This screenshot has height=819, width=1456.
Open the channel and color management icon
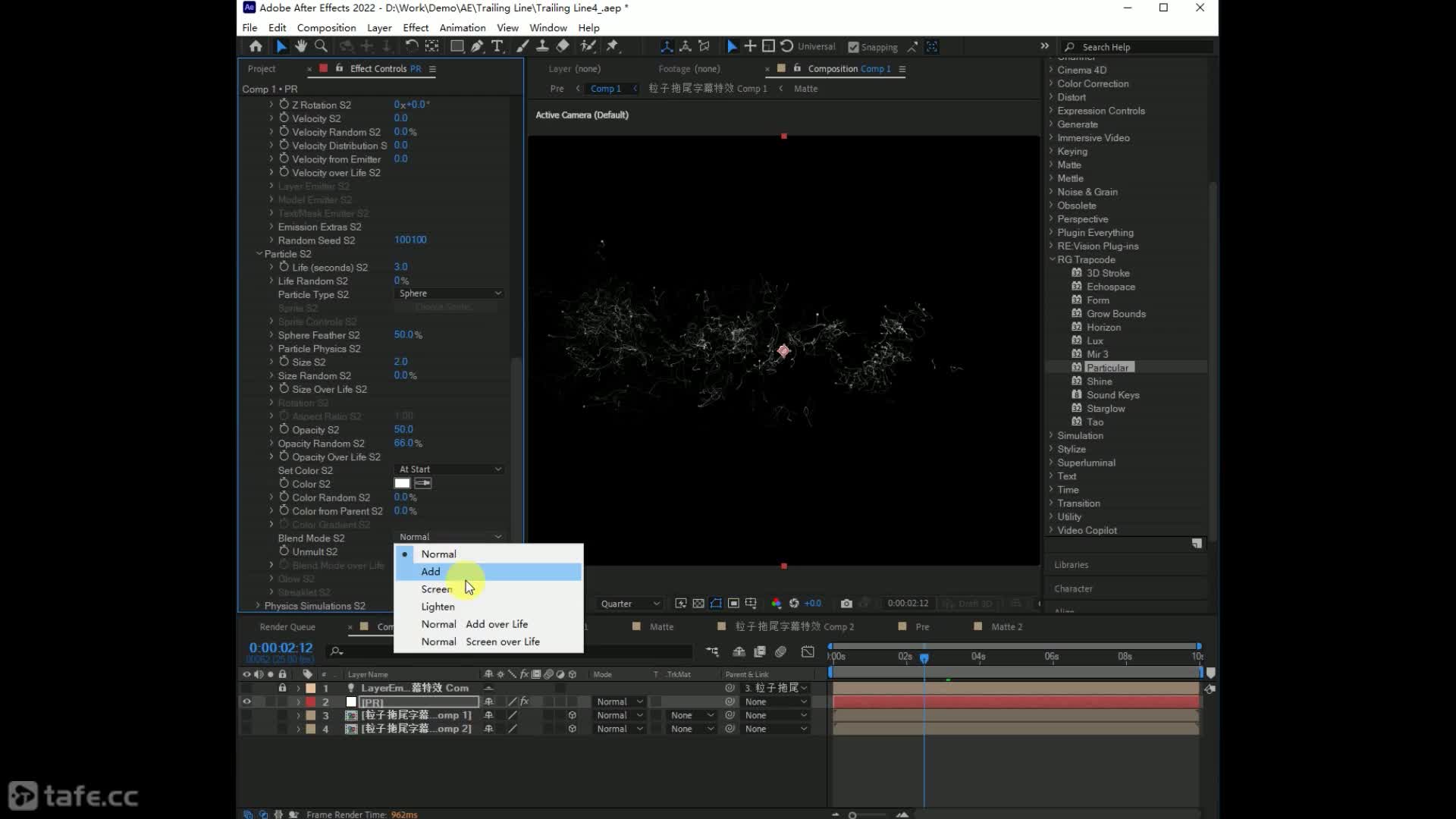coord(776,604)
